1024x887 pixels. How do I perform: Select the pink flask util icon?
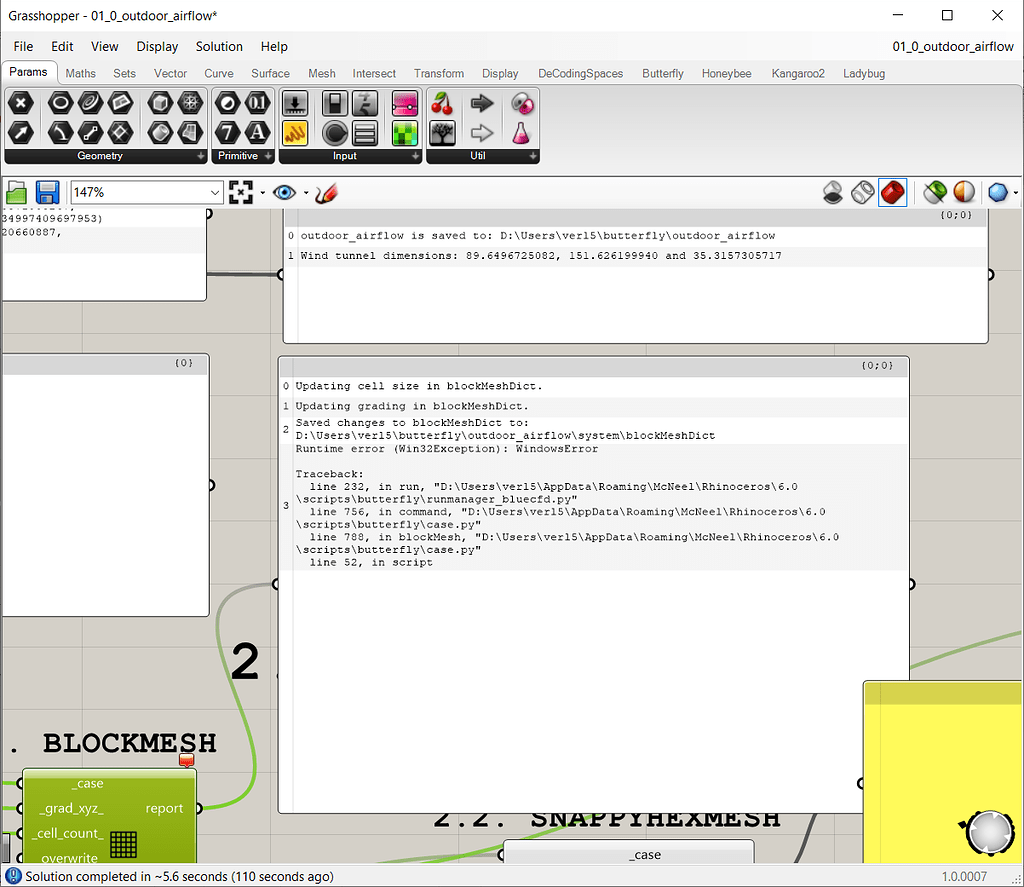[x=521, y=133]
